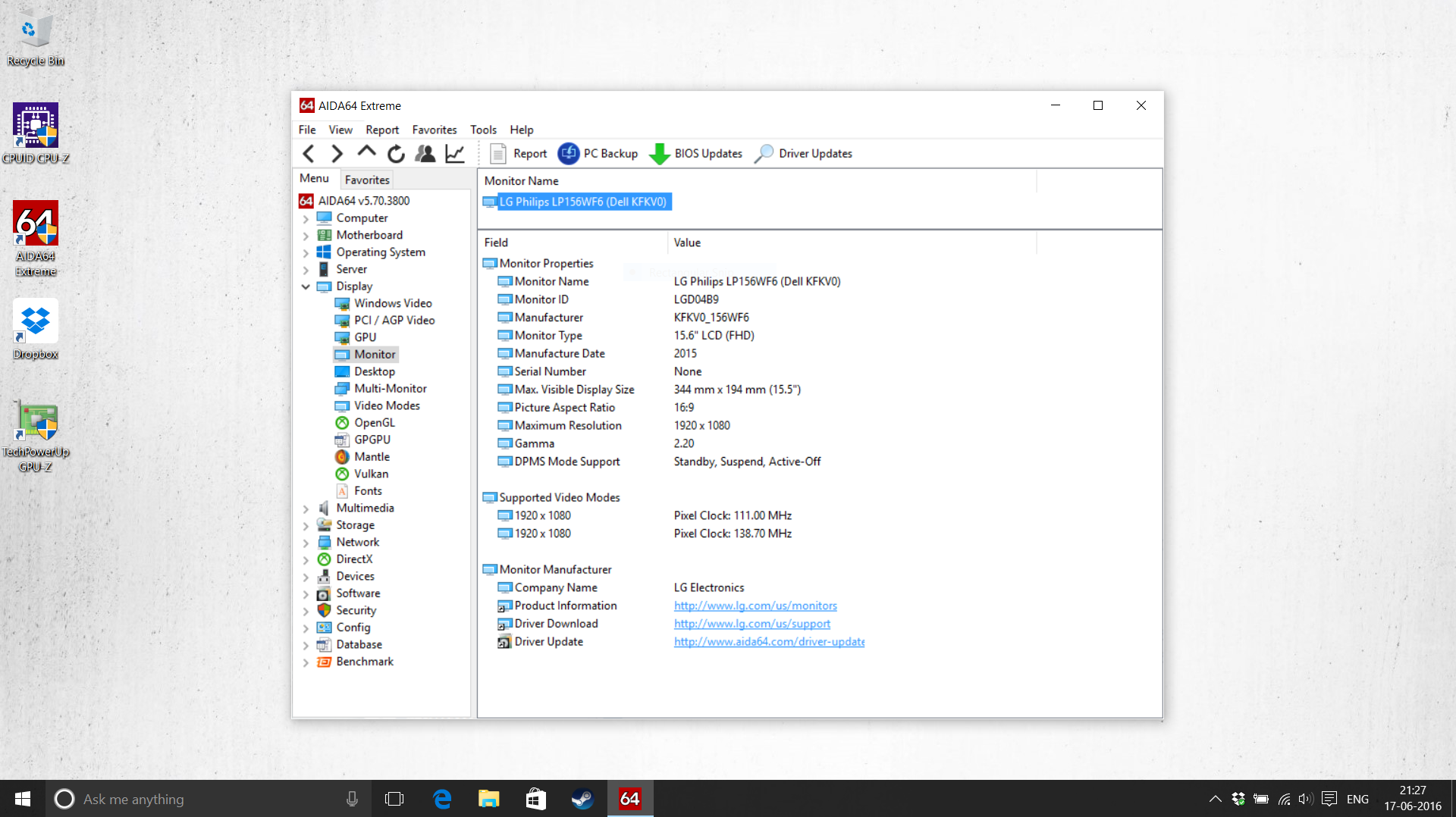Open Microsoft Edge from the taskbar
The width and height of the screenshot is (1456, 817).
442,799
